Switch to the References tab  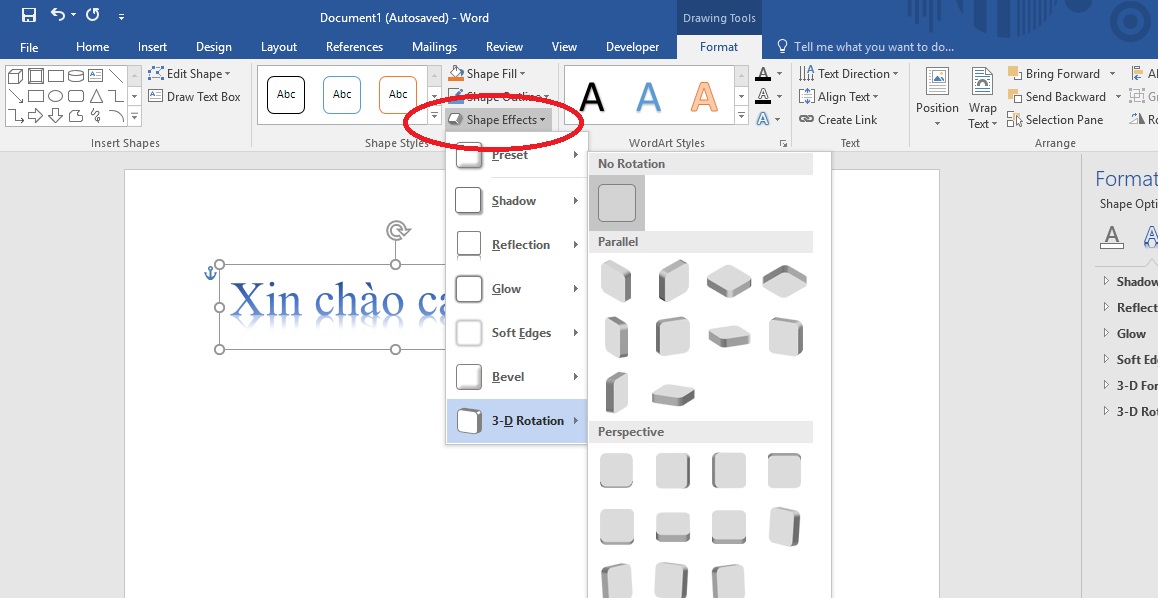coord(354,47)
